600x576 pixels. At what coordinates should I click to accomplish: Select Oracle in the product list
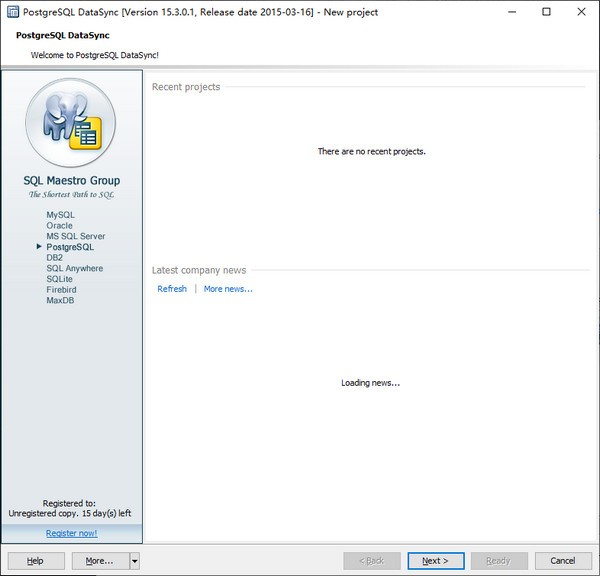[59, 226]
